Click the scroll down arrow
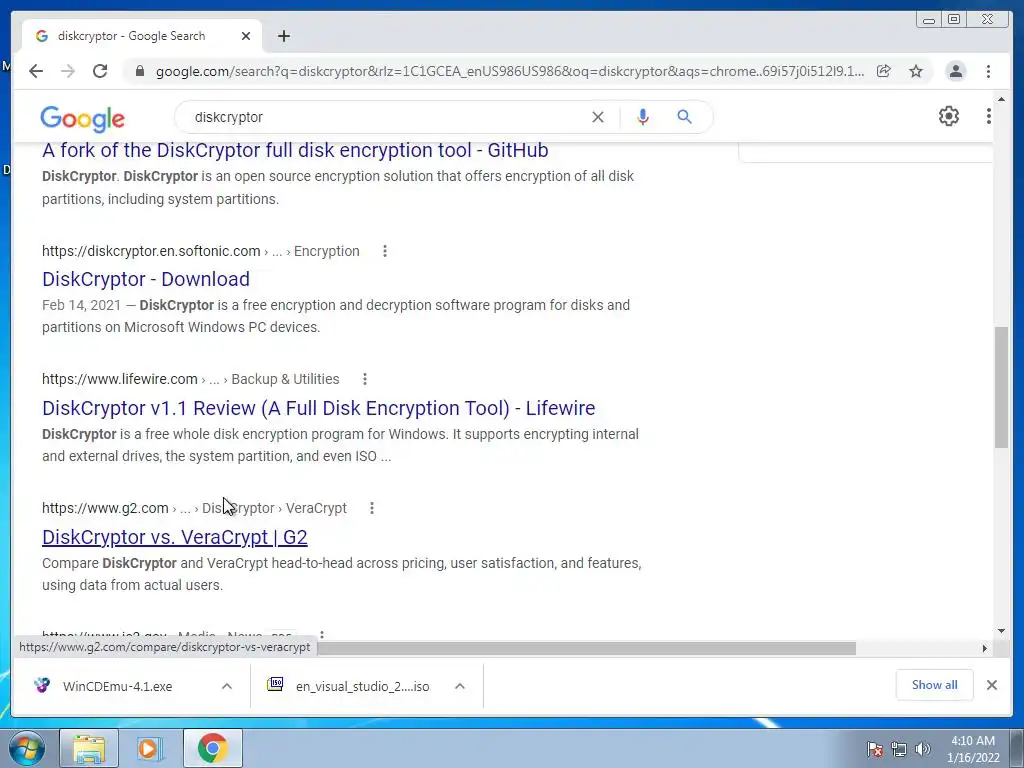 pyautogui.click(x=1001, y=631)
